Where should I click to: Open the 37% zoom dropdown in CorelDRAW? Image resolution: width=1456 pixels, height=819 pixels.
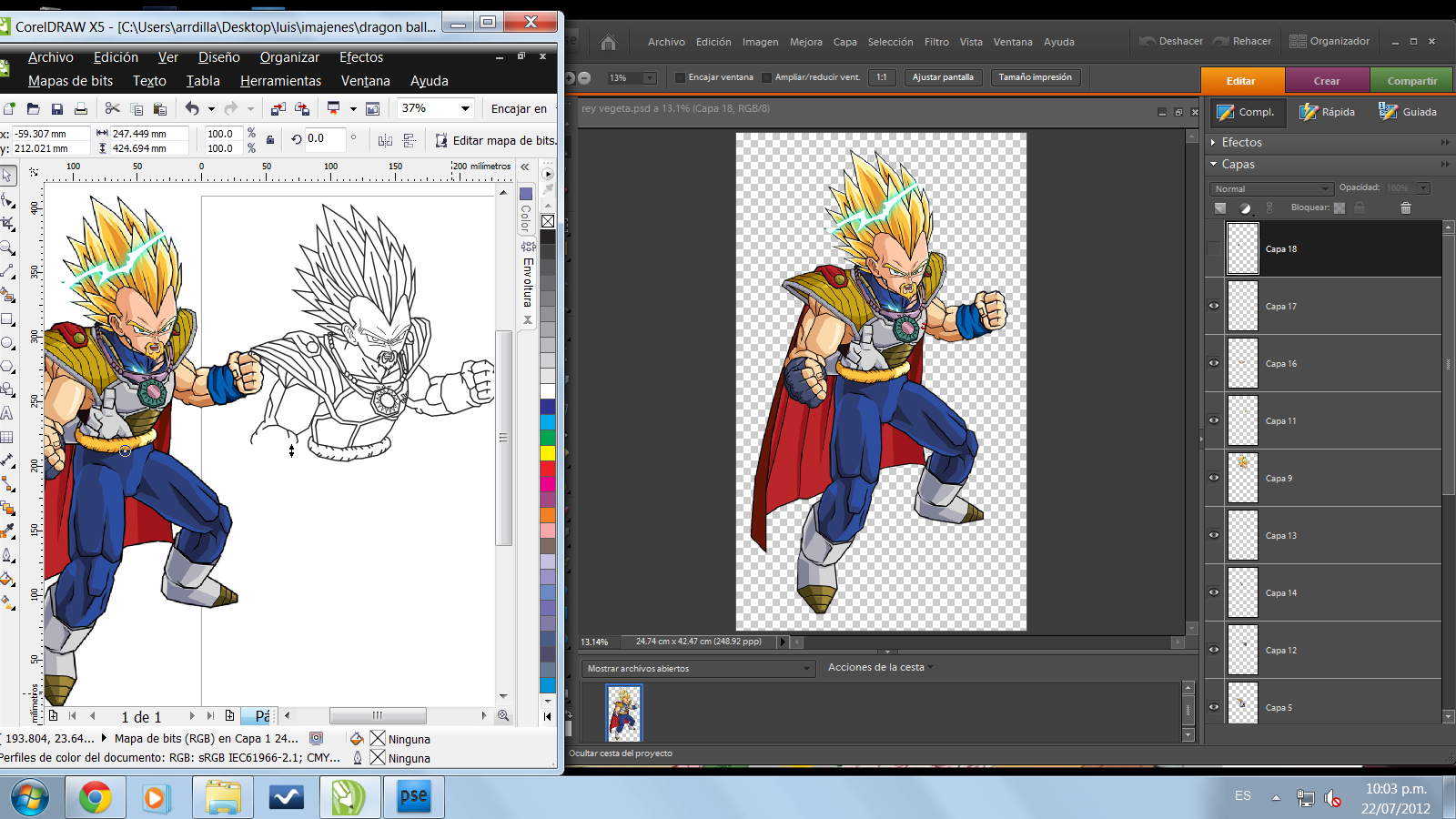click(x=466, y=108)
